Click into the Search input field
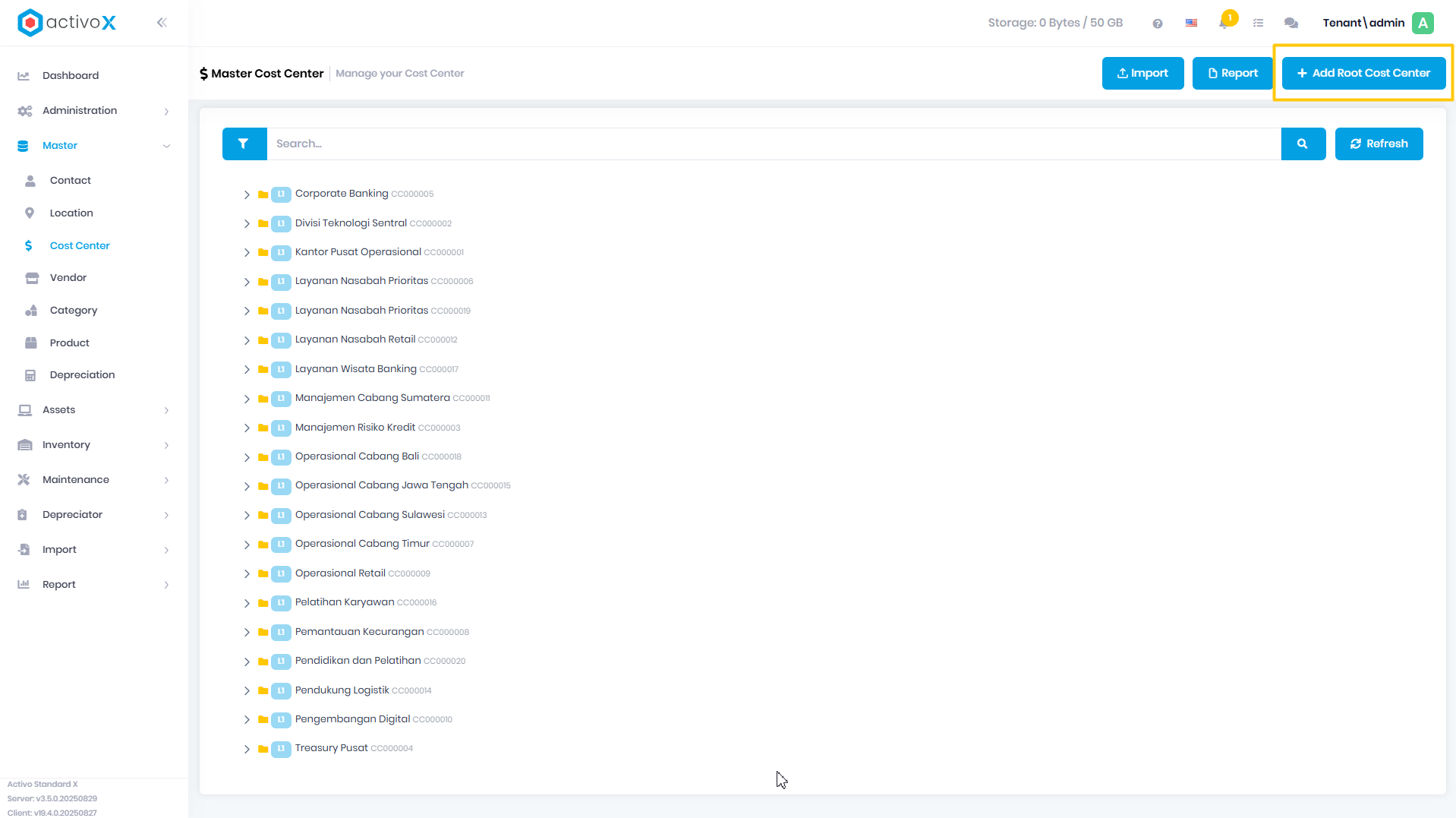Screen dimensions: 1456x818 click(774, 144)
